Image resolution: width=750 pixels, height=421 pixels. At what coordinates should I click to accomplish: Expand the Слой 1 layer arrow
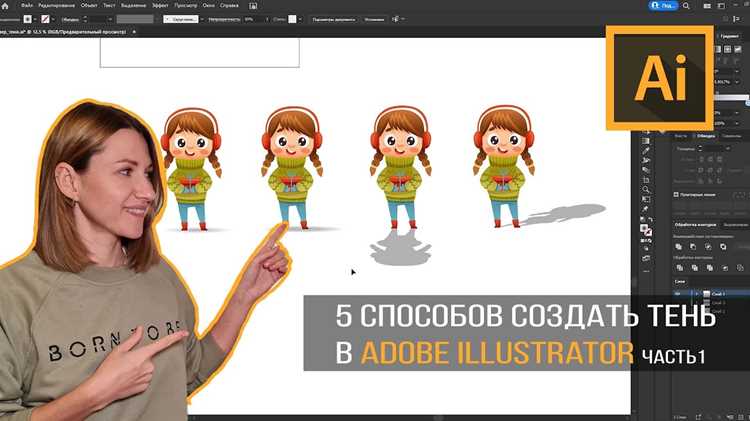click(x=696, y=294)
